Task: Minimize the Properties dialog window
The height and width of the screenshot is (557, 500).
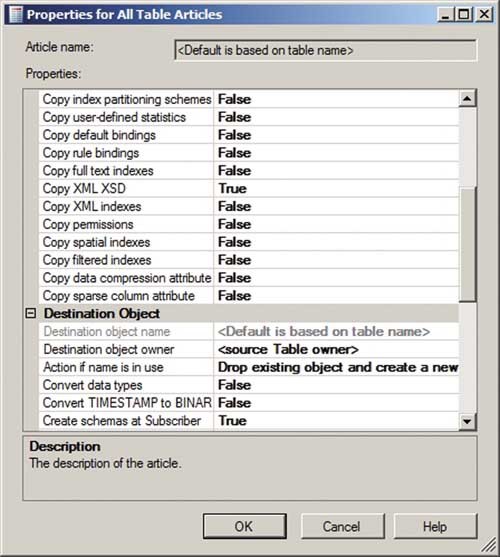Action: pyautogui.click(x=445, y=15)
